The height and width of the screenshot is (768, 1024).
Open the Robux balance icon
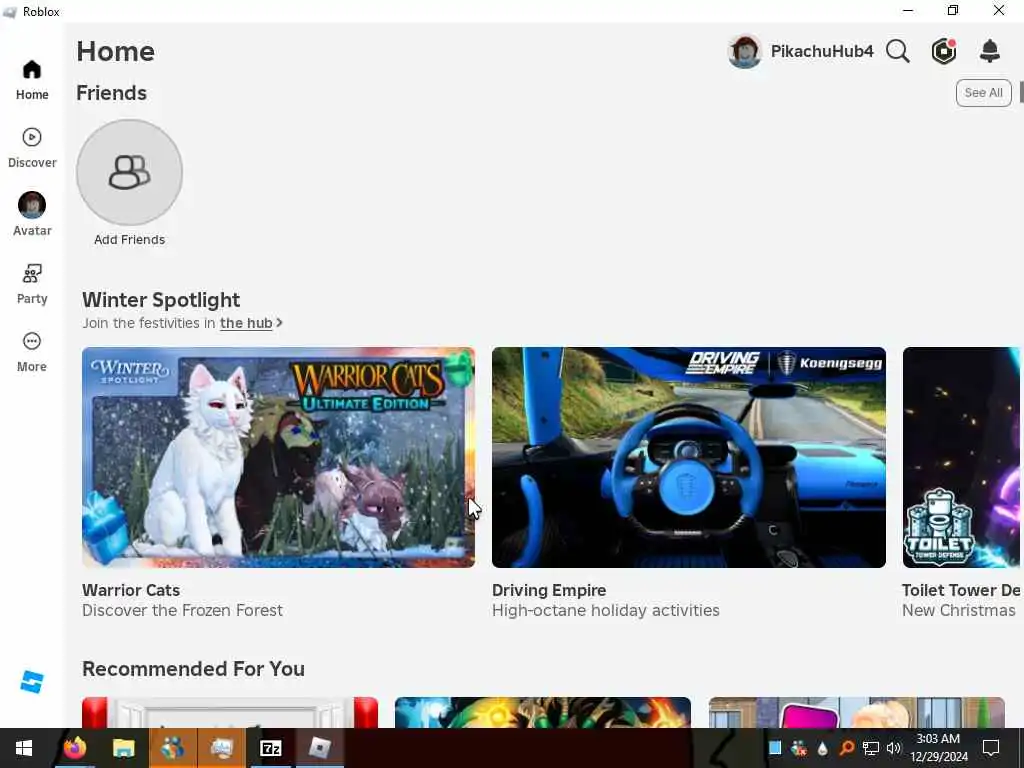944,51
